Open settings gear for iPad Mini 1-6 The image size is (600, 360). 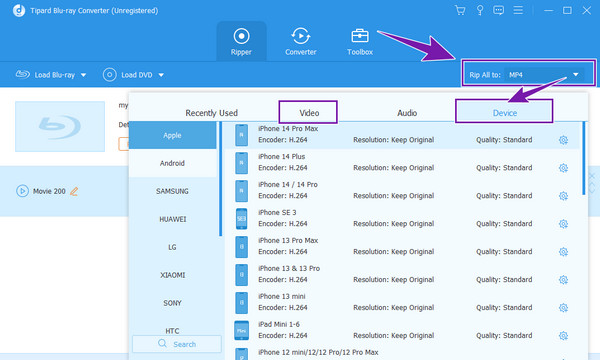563,336
